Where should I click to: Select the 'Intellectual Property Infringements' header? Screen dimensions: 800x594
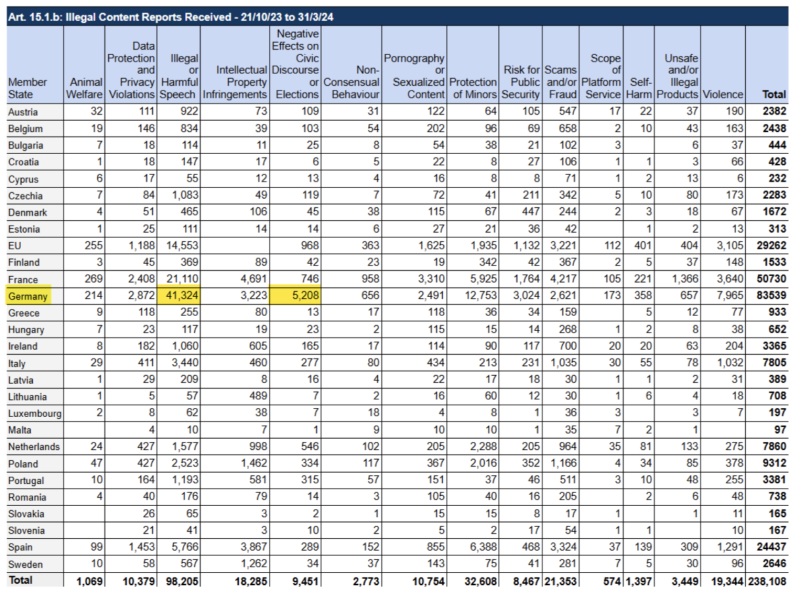coord(236,87)
